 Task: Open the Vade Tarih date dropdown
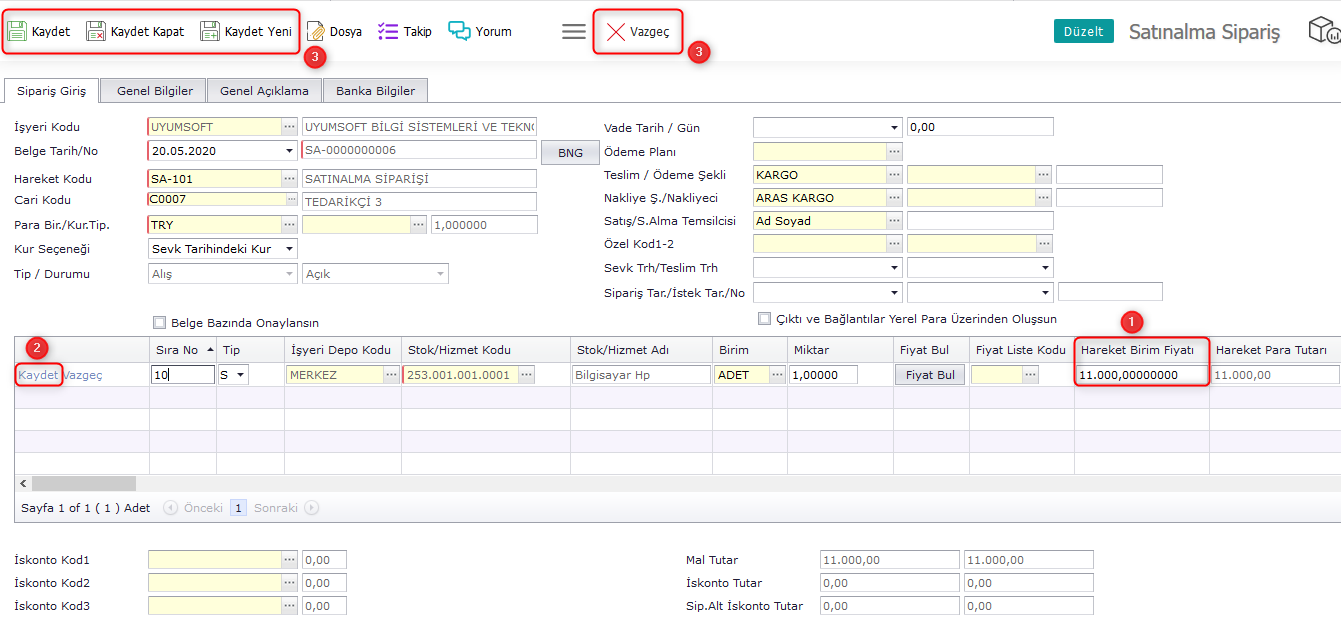point(894,127)
